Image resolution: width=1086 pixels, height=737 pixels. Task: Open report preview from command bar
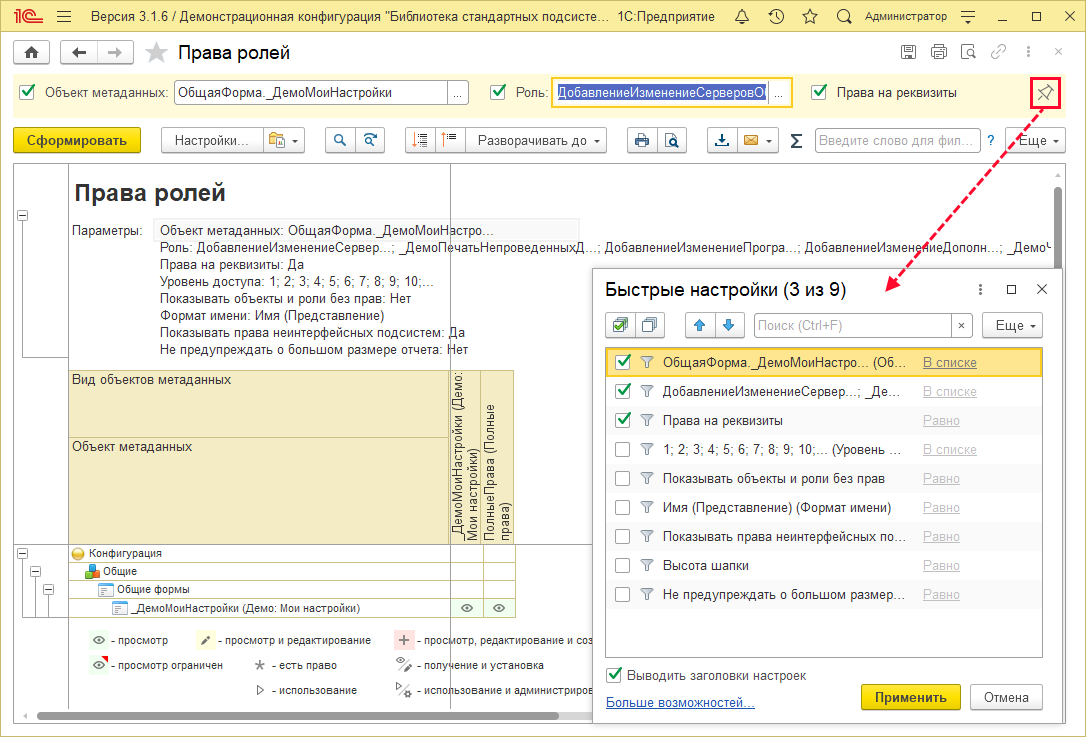pyautogui.click(x=672, y=141)
